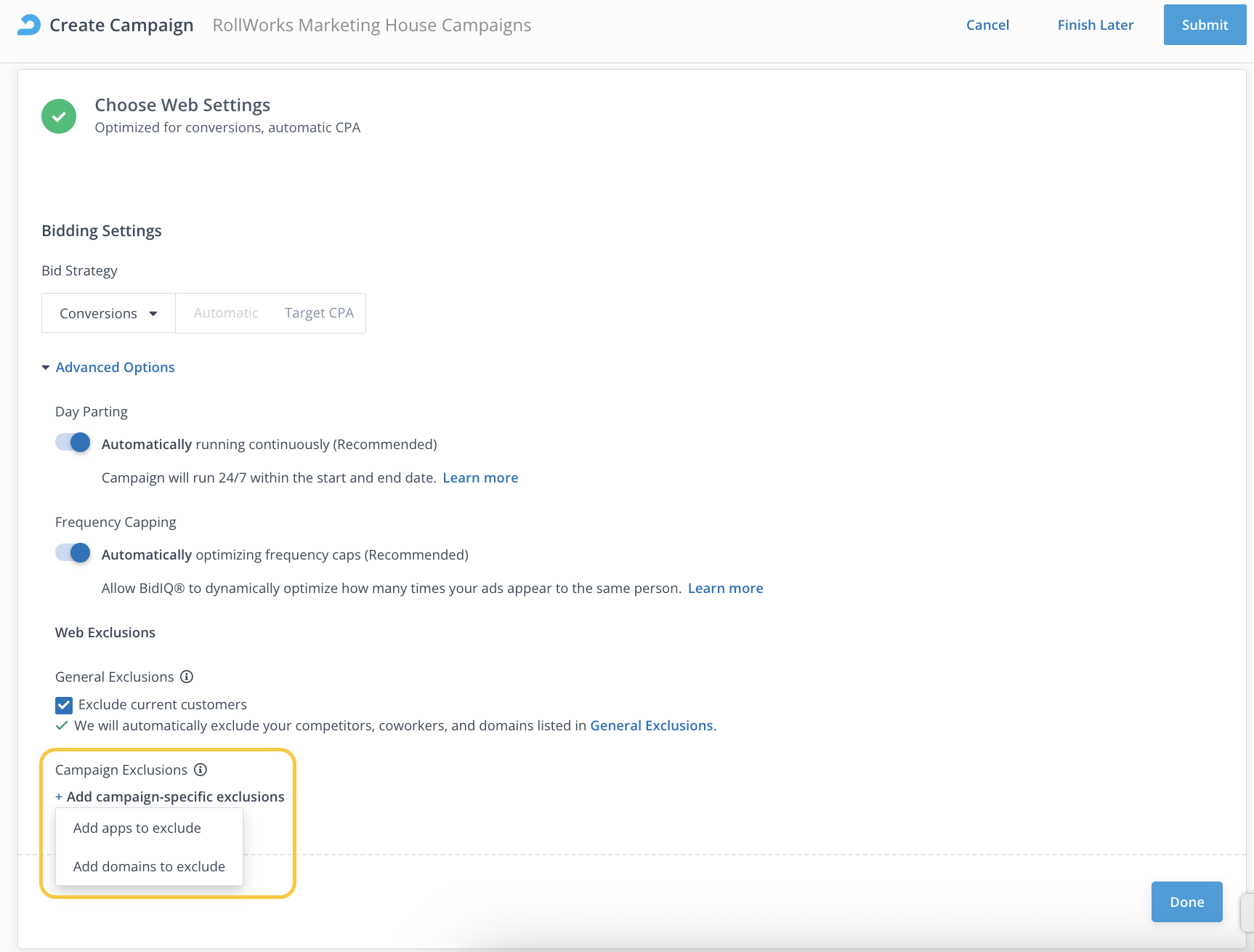Select Add apps to exclude
The height and width of the screenshot is (952, 1254).
click(x=137, y=828)
